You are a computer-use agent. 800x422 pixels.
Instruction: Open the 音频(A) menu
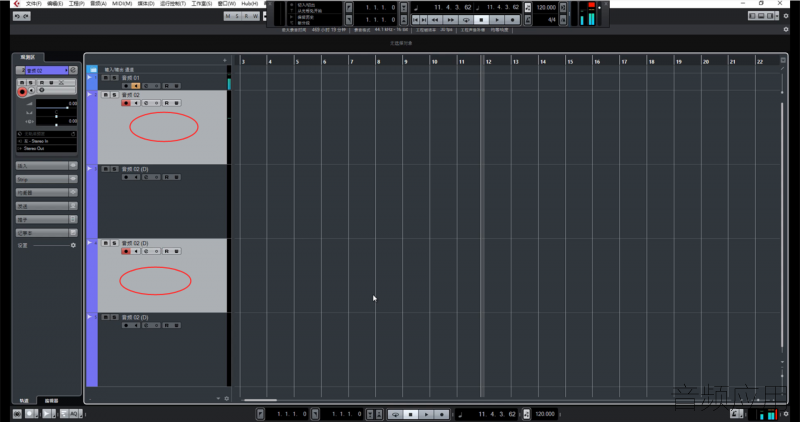(x=98, y=4)
